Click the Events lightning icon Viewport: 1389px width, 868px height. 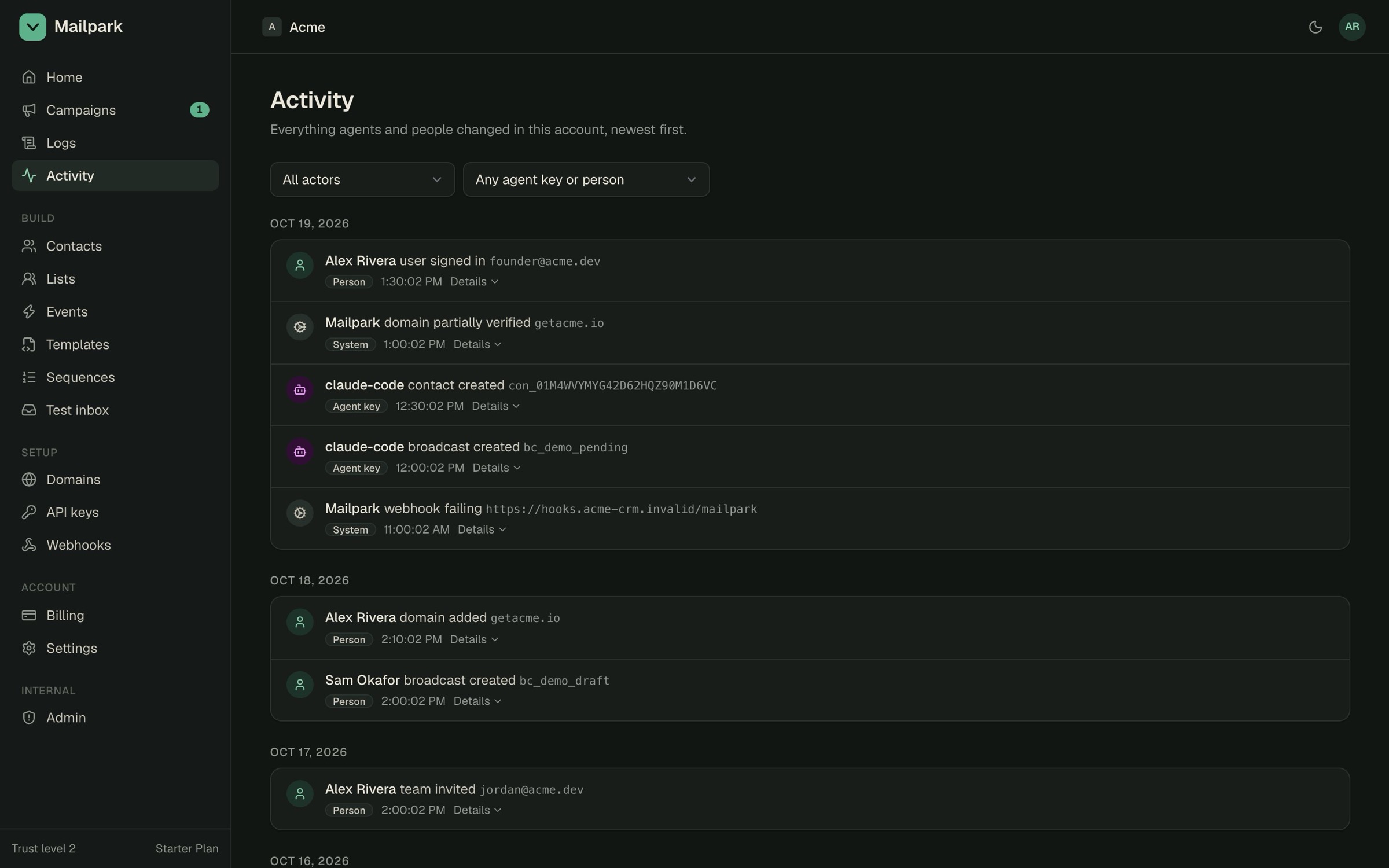coord(29,312)
